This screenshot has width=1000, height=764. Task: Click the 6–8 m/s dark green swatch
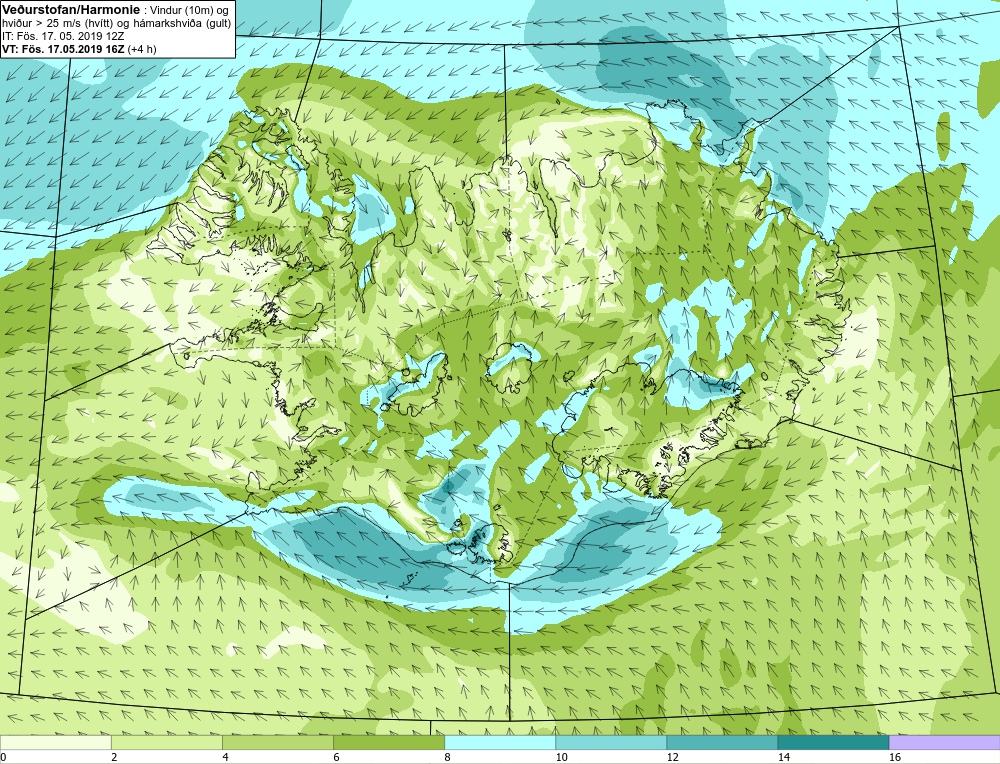click(x=388, y=742)
